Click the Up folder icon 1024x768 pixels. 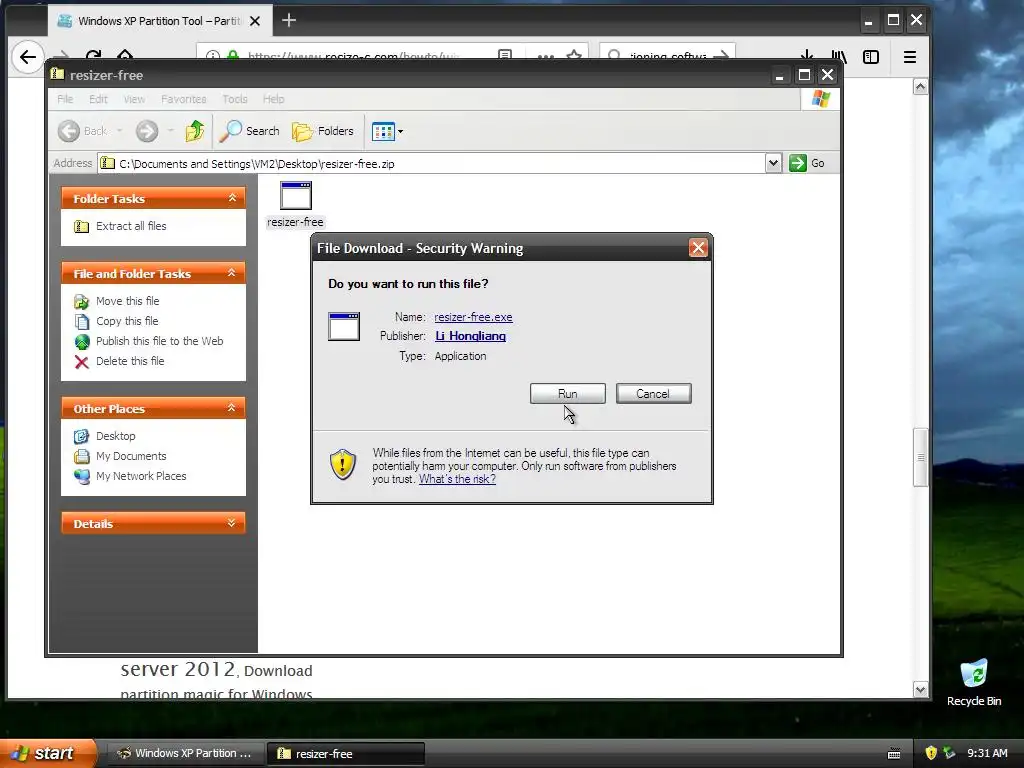tap(195, 131)
